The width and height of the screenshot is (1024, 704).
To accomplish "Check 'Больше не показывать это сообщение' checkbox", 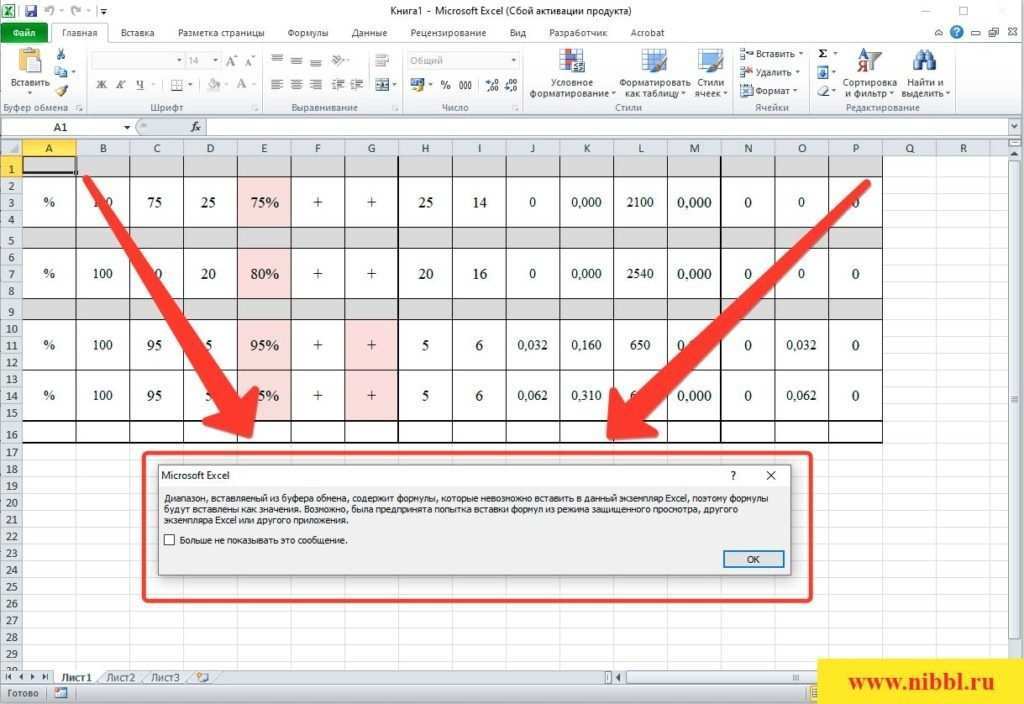I will pyautogui.click(x=169, y=540).
